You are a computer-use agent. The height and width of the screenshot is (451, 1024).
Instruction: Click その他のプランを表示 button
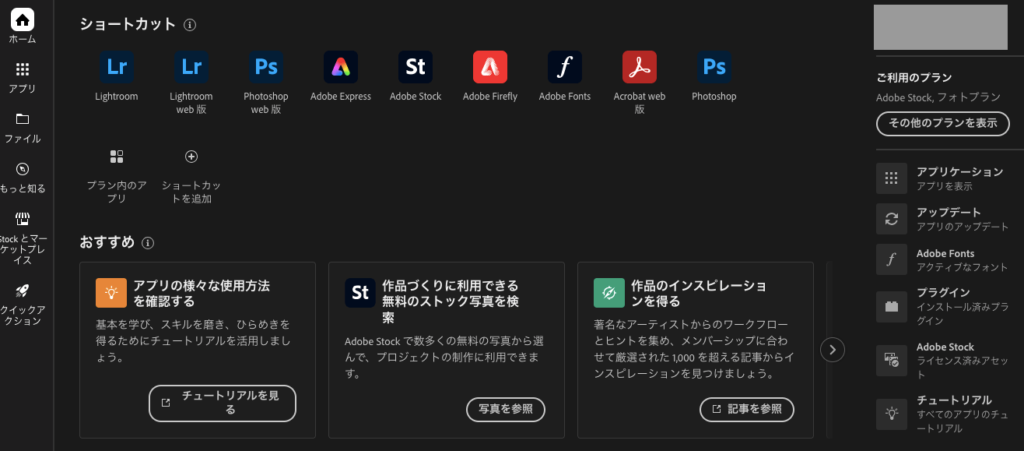(x=942, y=123)
